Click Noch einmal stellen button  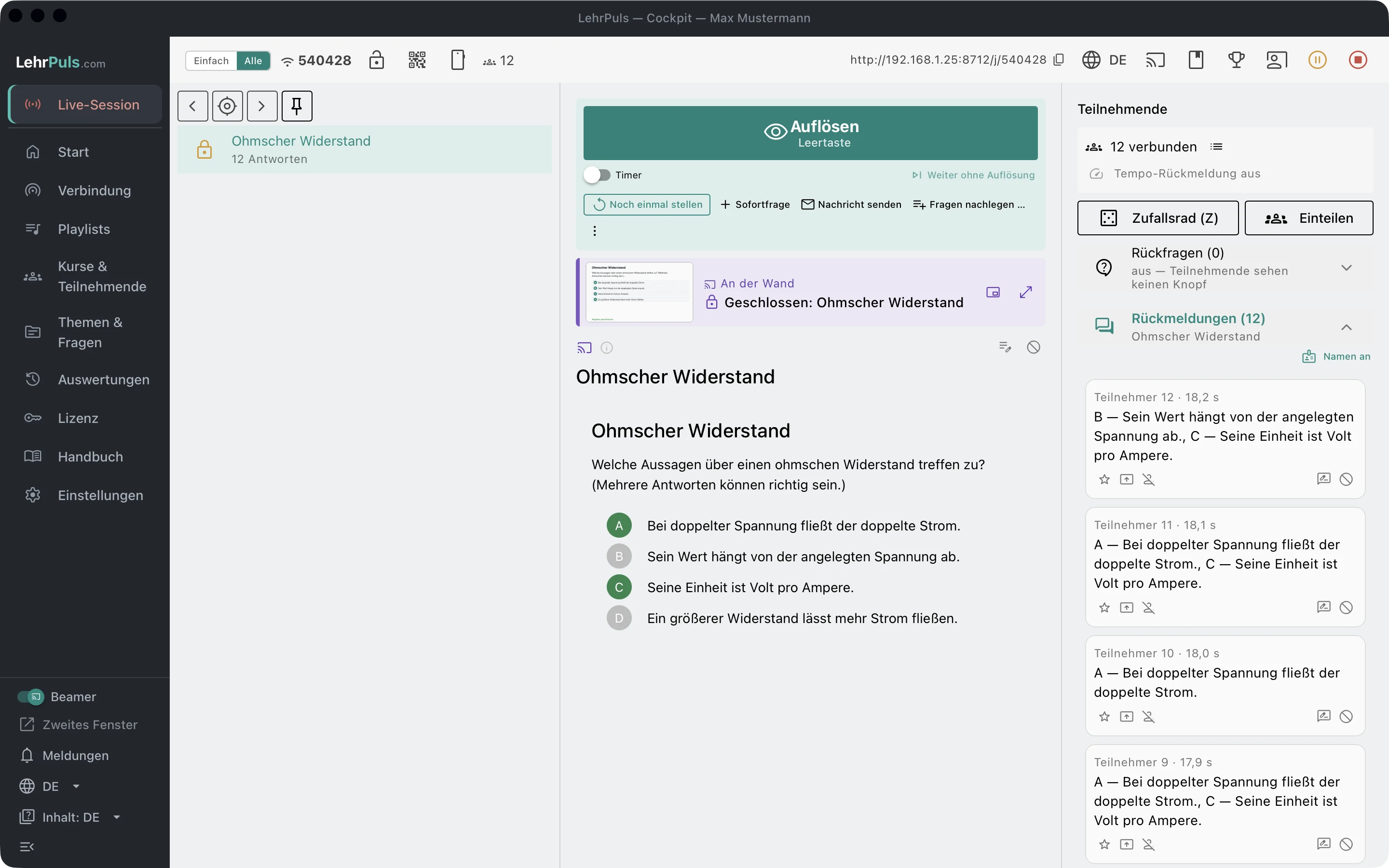(647, 205)
